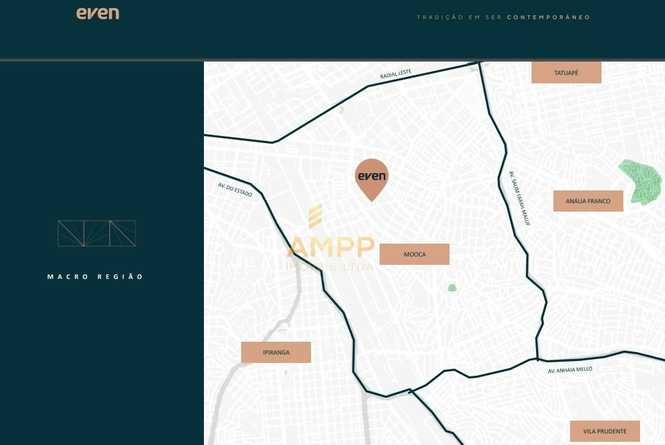The image size is (665, 445).
Task: Click the even location pin on the map
Action: click(x=372, y=179)
